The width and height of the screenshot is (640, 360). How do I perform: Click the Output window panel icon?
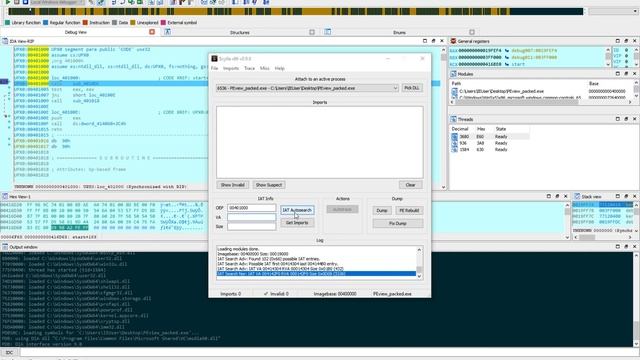[x=5, y=247]
